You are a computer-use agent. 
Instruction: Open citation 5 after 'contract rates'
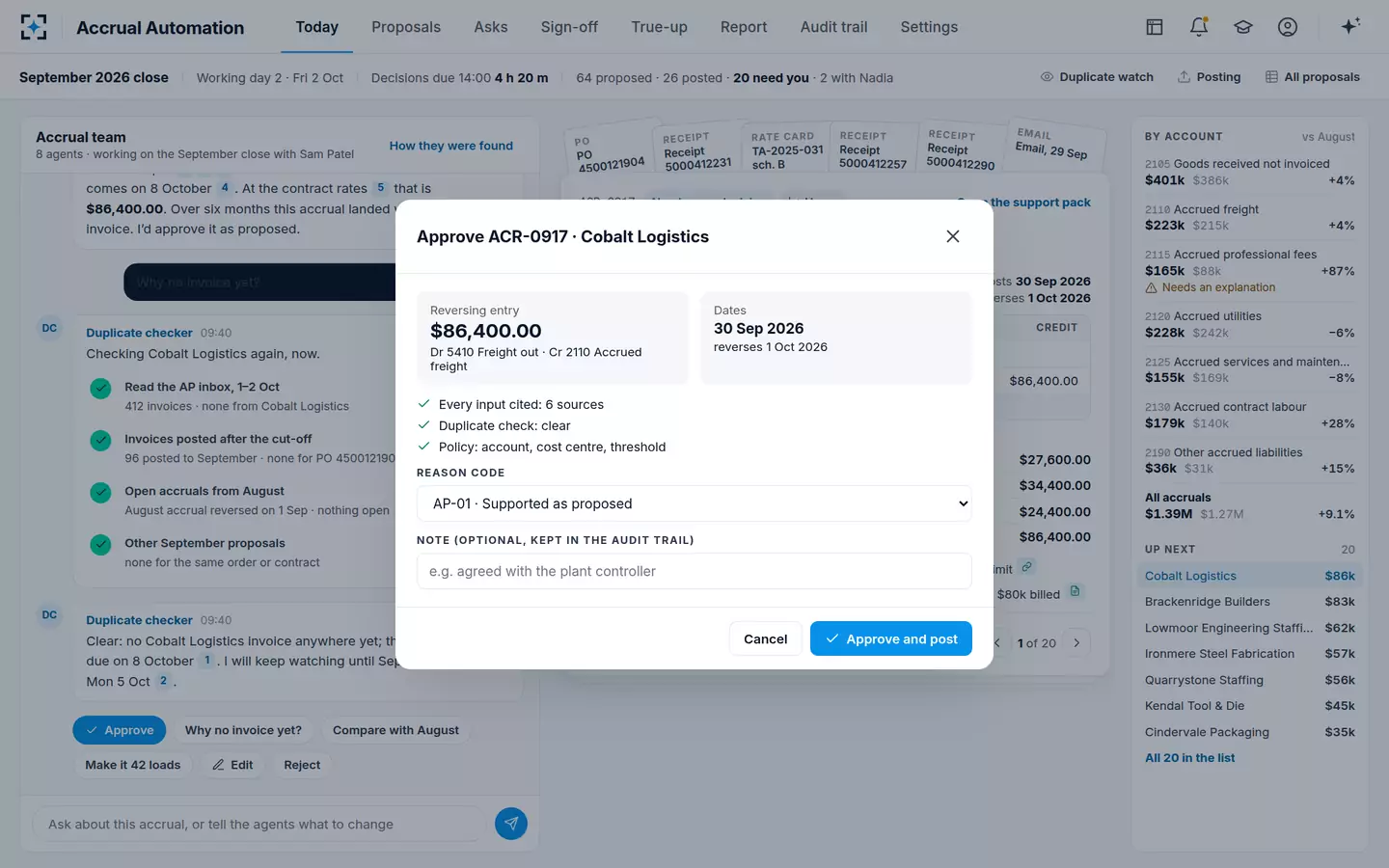(x=380, y=188)
